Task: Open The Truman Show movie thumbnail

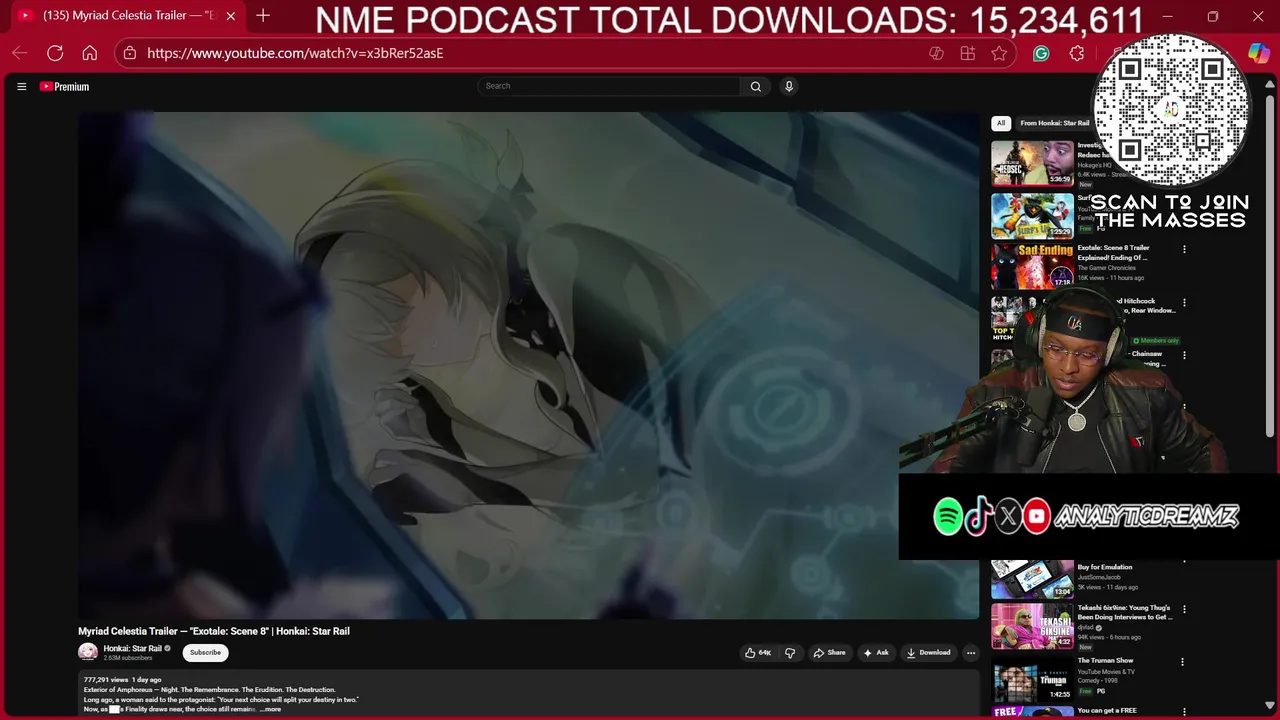Action: click(x=1032, y=678)
